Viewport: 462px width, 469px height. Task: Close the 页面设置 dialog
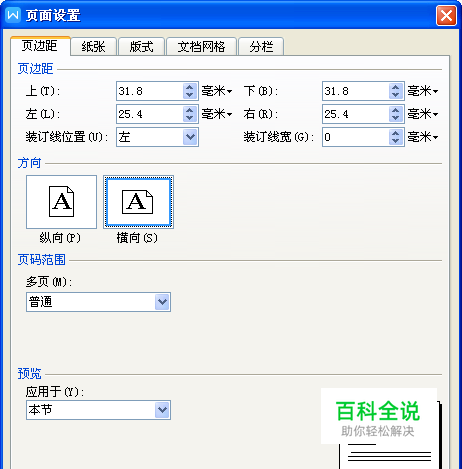[x=446, y=15]
